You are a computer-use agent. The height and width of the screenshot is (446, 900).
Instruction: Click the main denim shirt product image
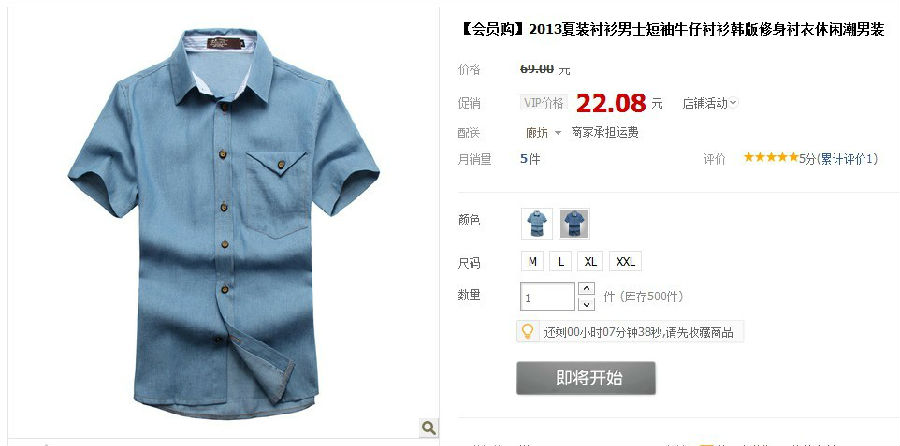click(224, 224)
